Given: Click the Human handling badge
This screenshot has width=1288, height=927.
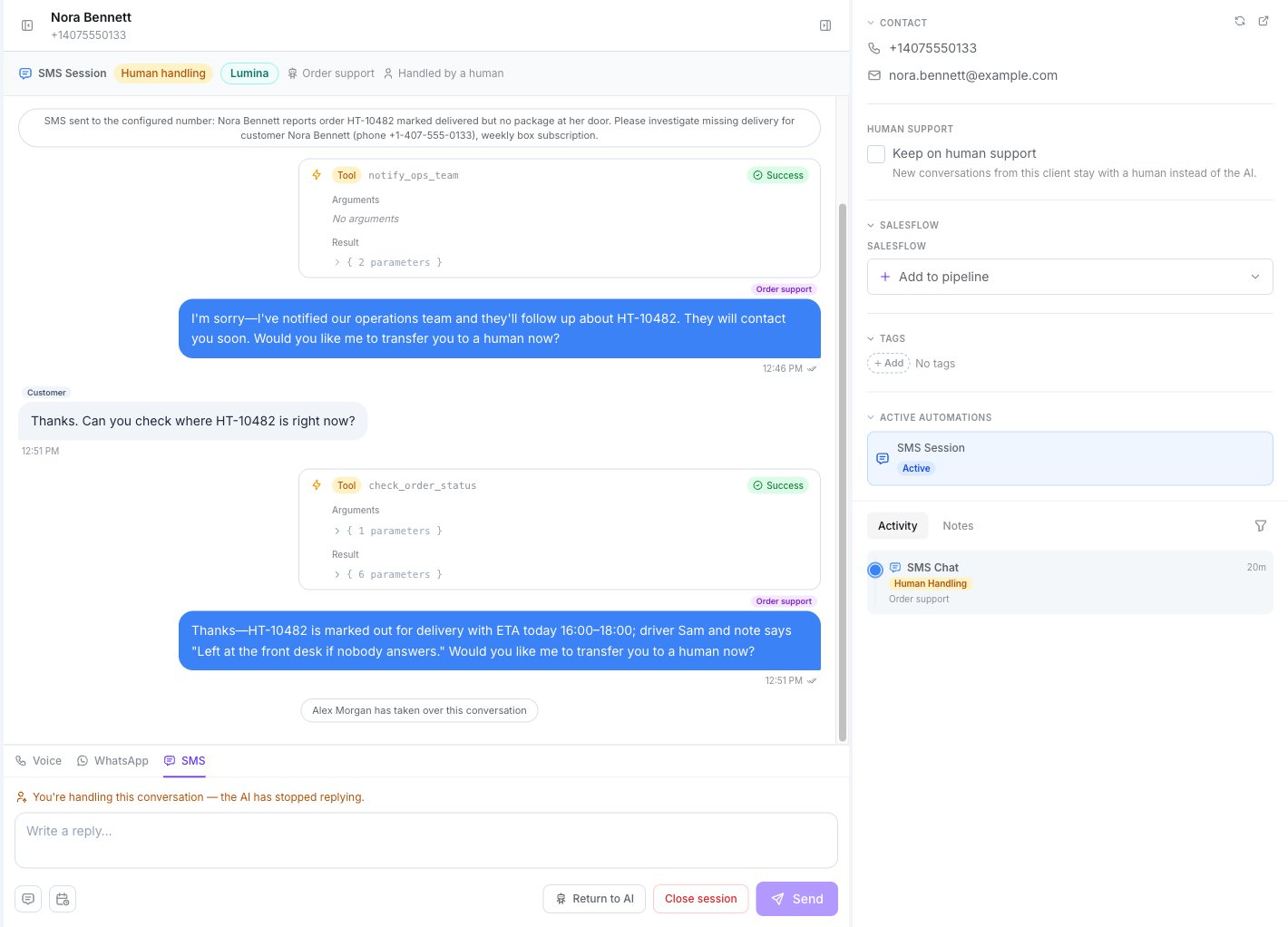Looking at the screenshot, I should tap(163, 73).
